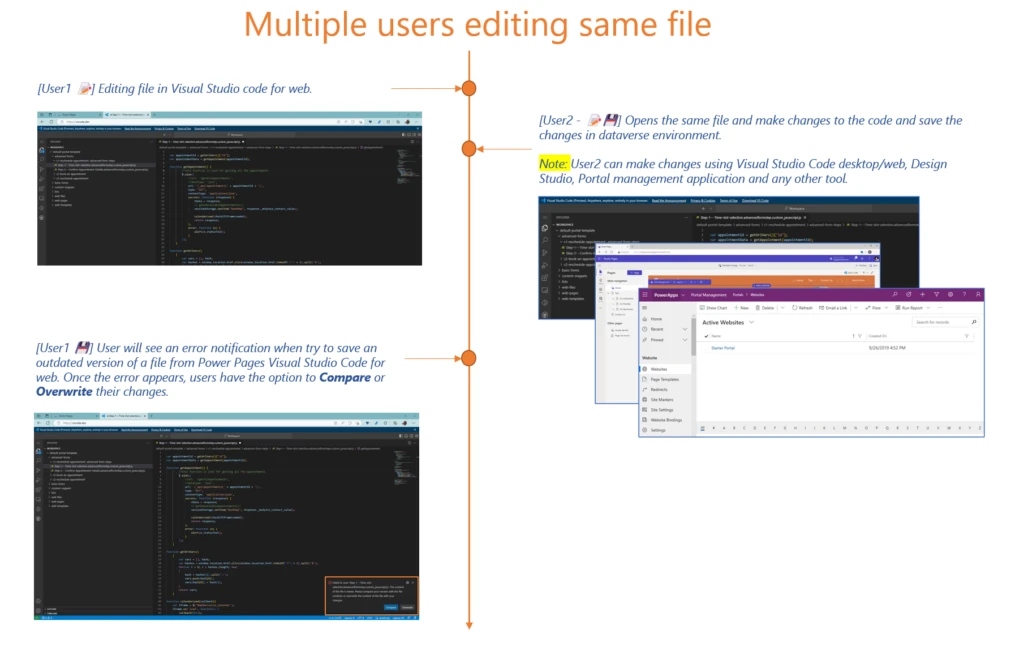This screenshot has height=646, width=1024.
Task: Toggle the filter funnel on the Name column
Action: click(x=859, y=336)
